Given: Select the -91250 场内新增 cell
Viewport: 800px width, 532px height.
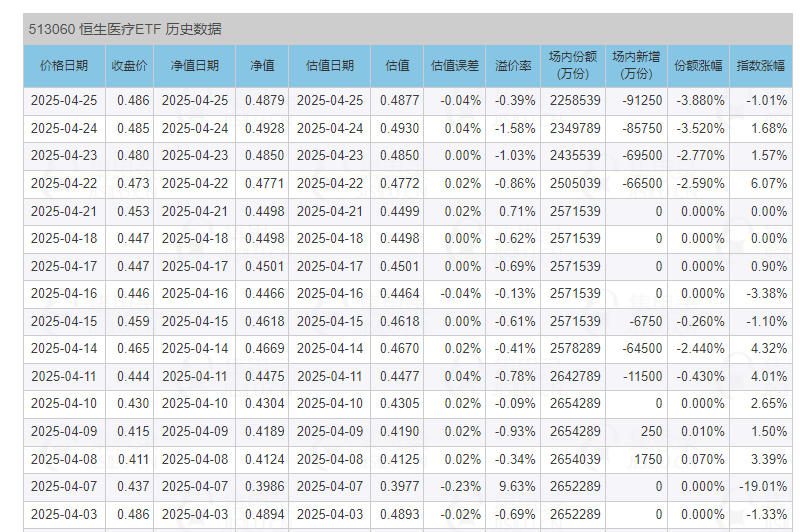Looking at the screenshot, I should 641,101.
